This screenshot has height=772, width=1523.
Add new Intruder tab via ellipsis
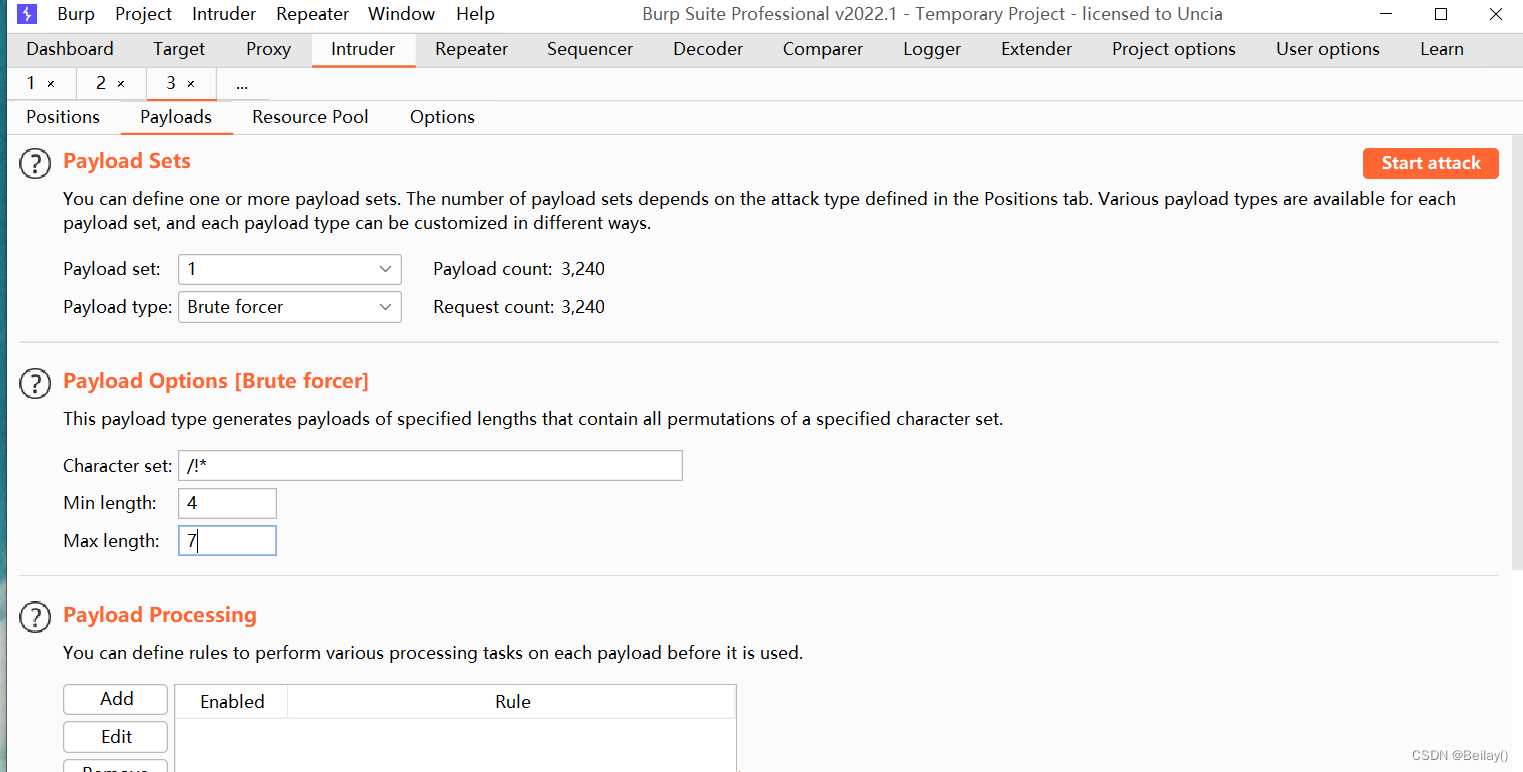pyautogui.click(x=242, y=84)
